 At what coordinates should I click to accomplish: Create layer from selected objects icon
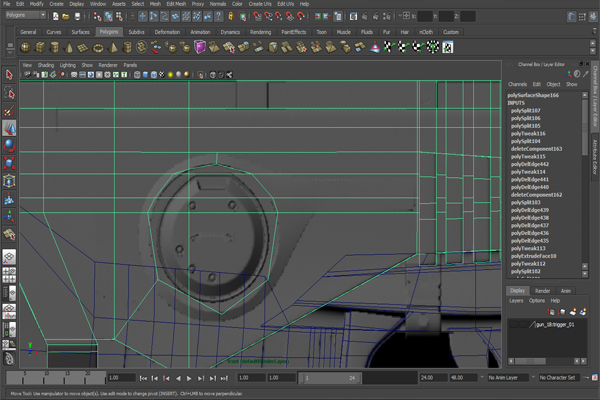(x=583, y=312)
